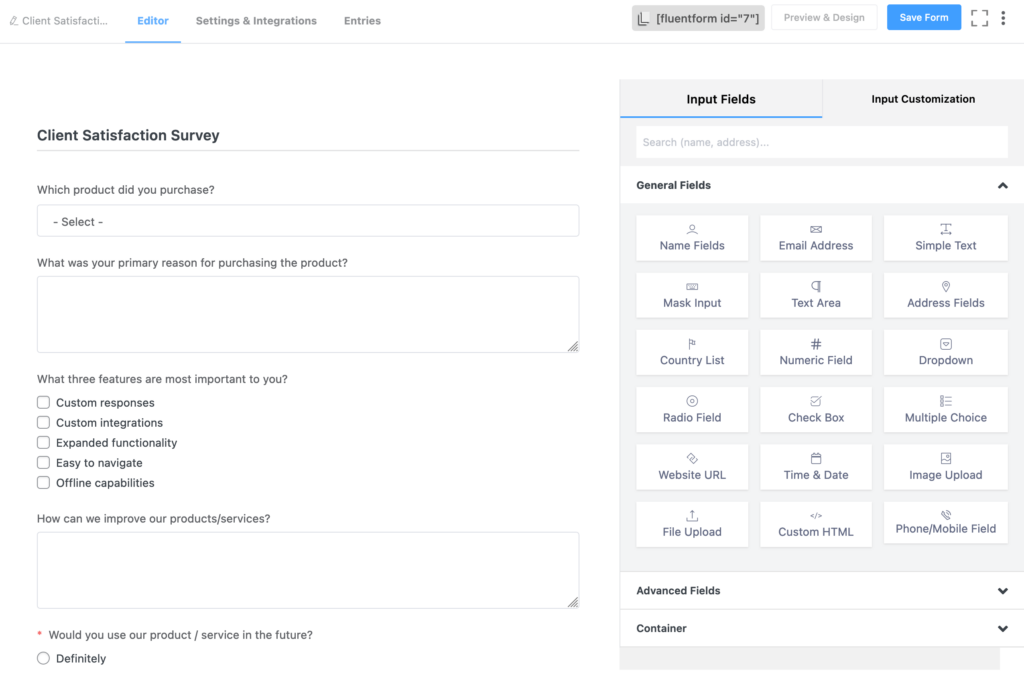Viewport: 1024px width, 699px height.
Task: Enter fullscreen editor mode
Action: coord(978,18)
